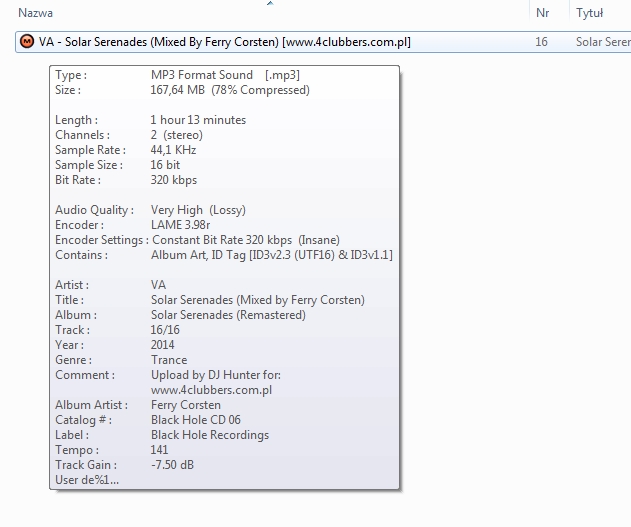Click the truncated Solar Seren title cell
The image size is (631, 527).
(x=603, y=42)
